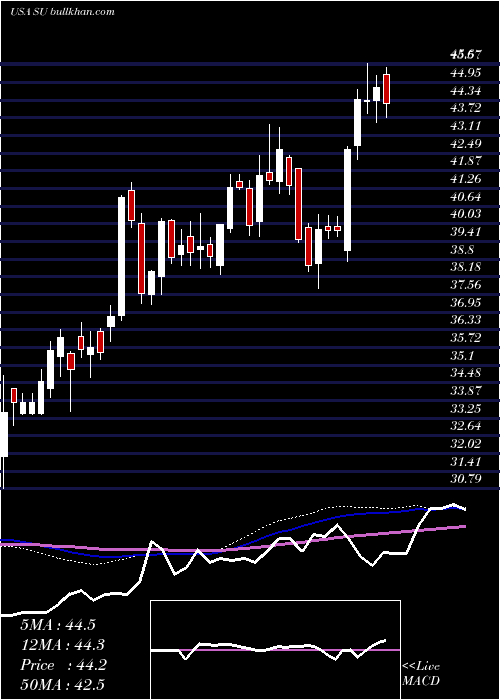Click the 43.72 price axis label
Screen dimensions: 500x700
click(x=466, y=108)
